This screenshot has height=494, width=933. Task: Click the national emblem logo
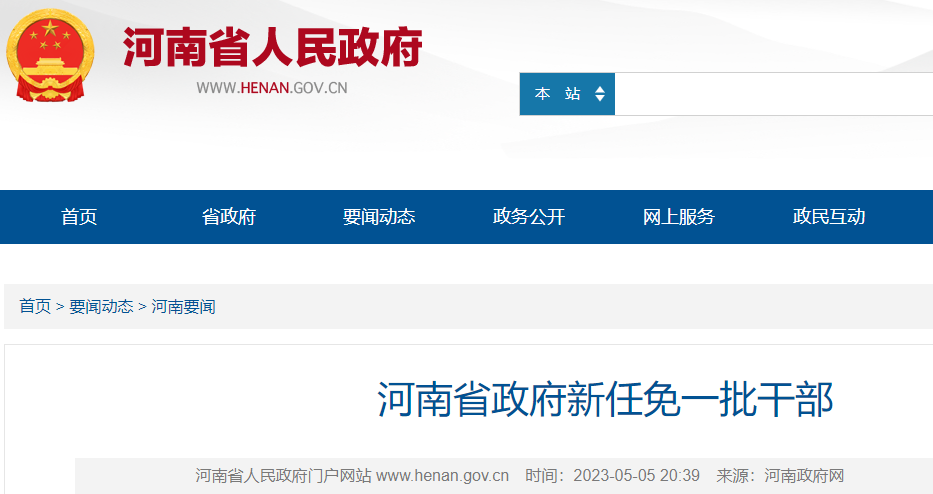(x=50, y=55)
